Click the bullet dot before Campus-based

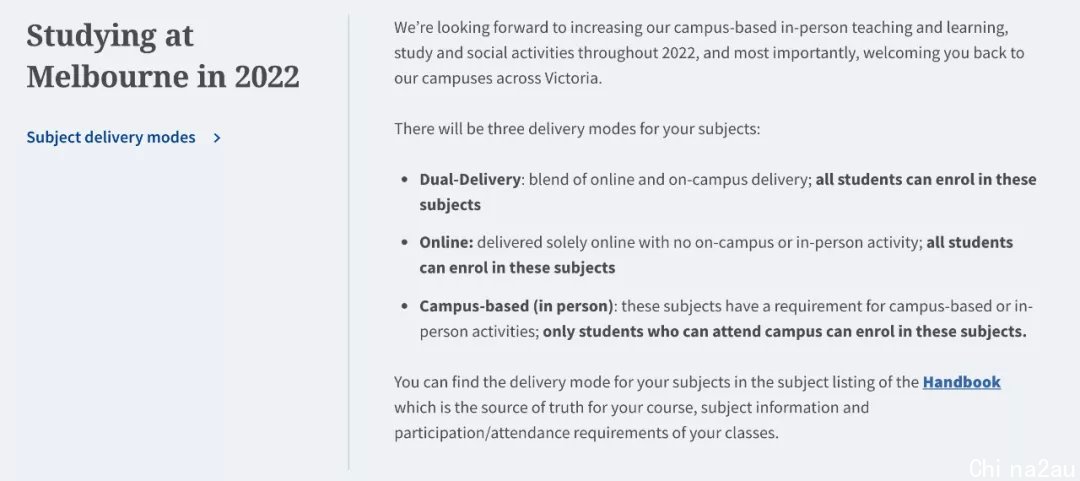click(x=404, y=307)
